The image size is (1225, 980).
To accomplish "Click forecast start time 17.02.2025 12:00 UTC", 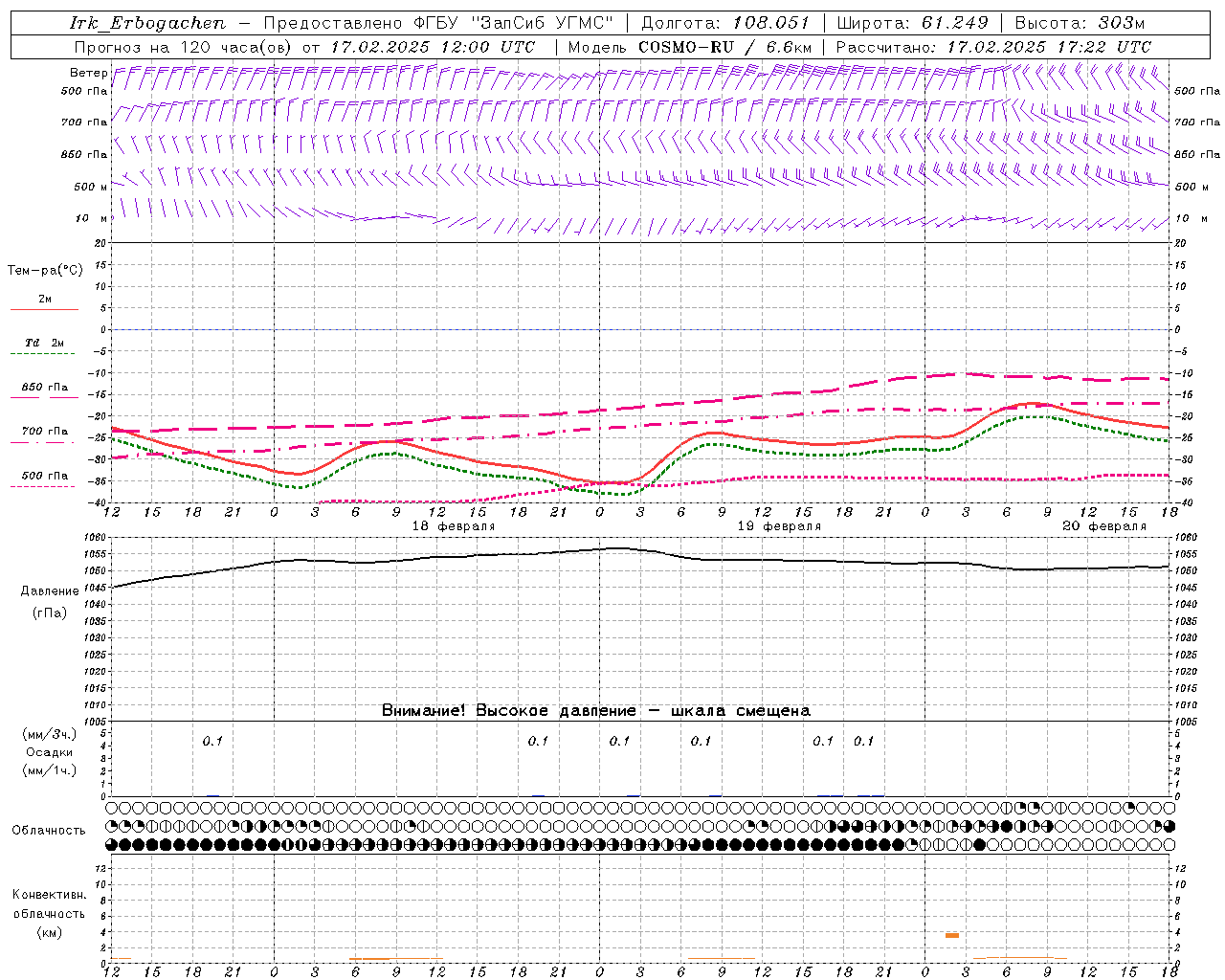I will click(x=433, y=47).
